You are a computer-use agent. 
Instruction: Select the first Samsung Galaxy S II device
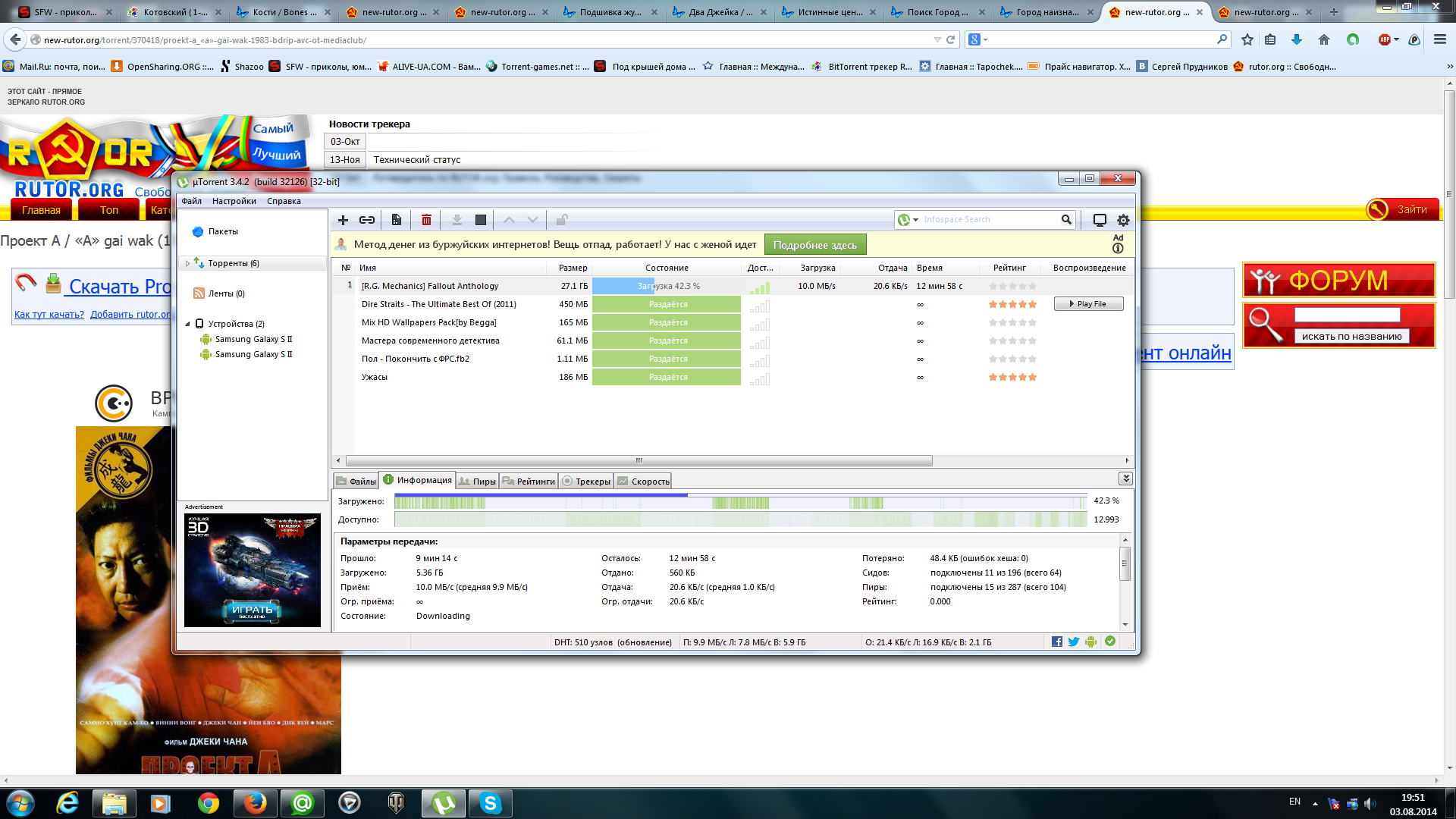[253, 339]
